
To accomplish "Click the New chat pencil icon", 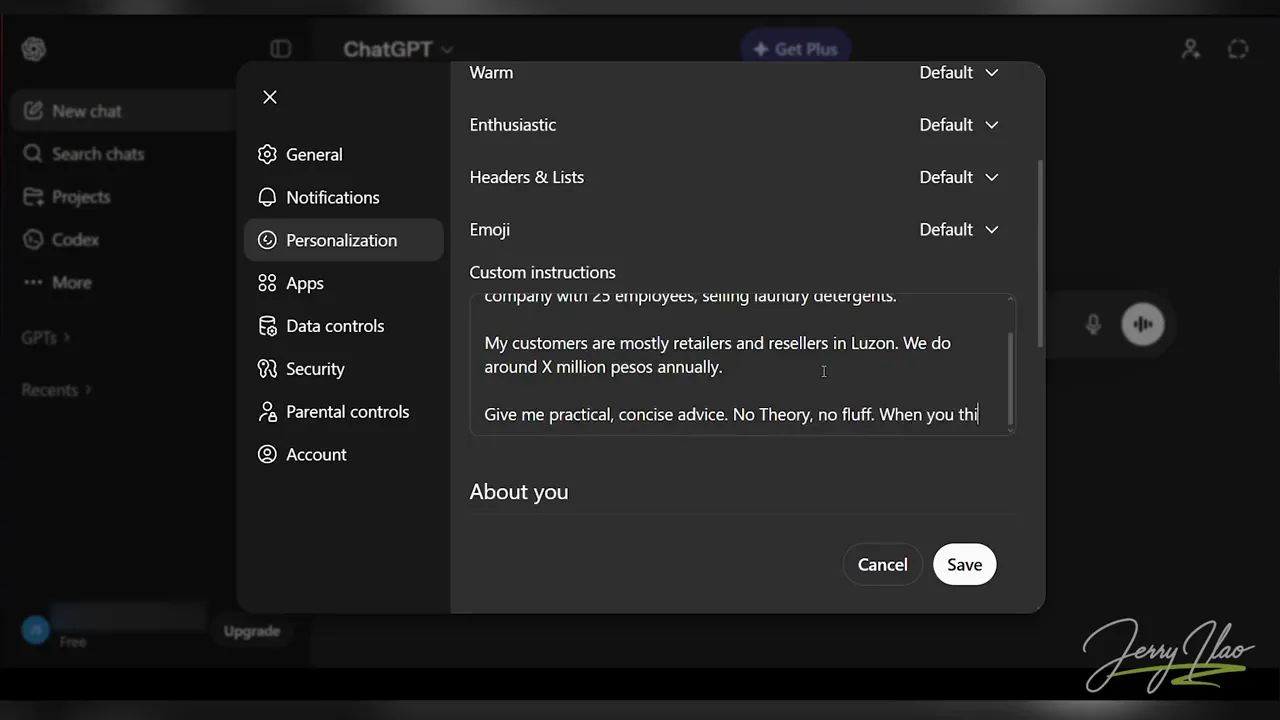I will (x=34, y=111).
